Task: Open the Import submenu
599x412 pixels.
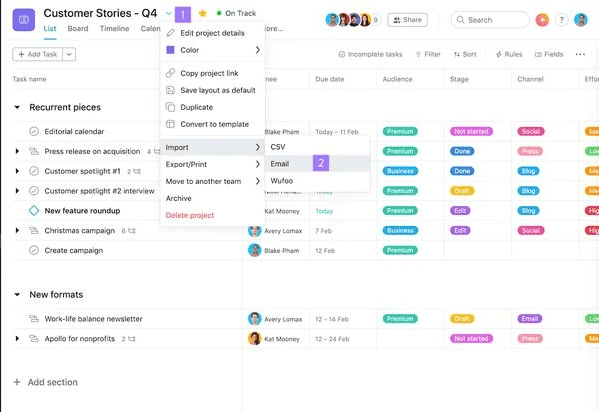Action: 212,147
